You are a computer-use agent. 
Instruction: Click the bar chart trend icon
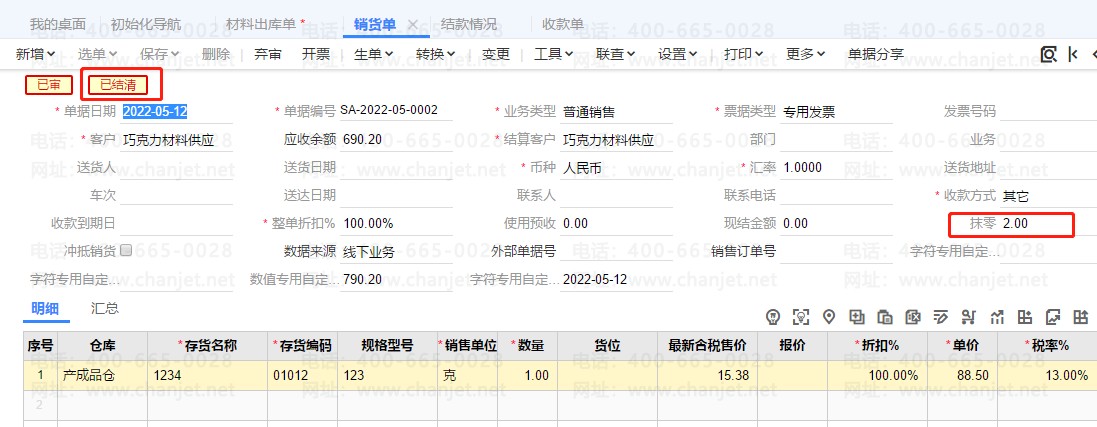[x=998, y=317]
